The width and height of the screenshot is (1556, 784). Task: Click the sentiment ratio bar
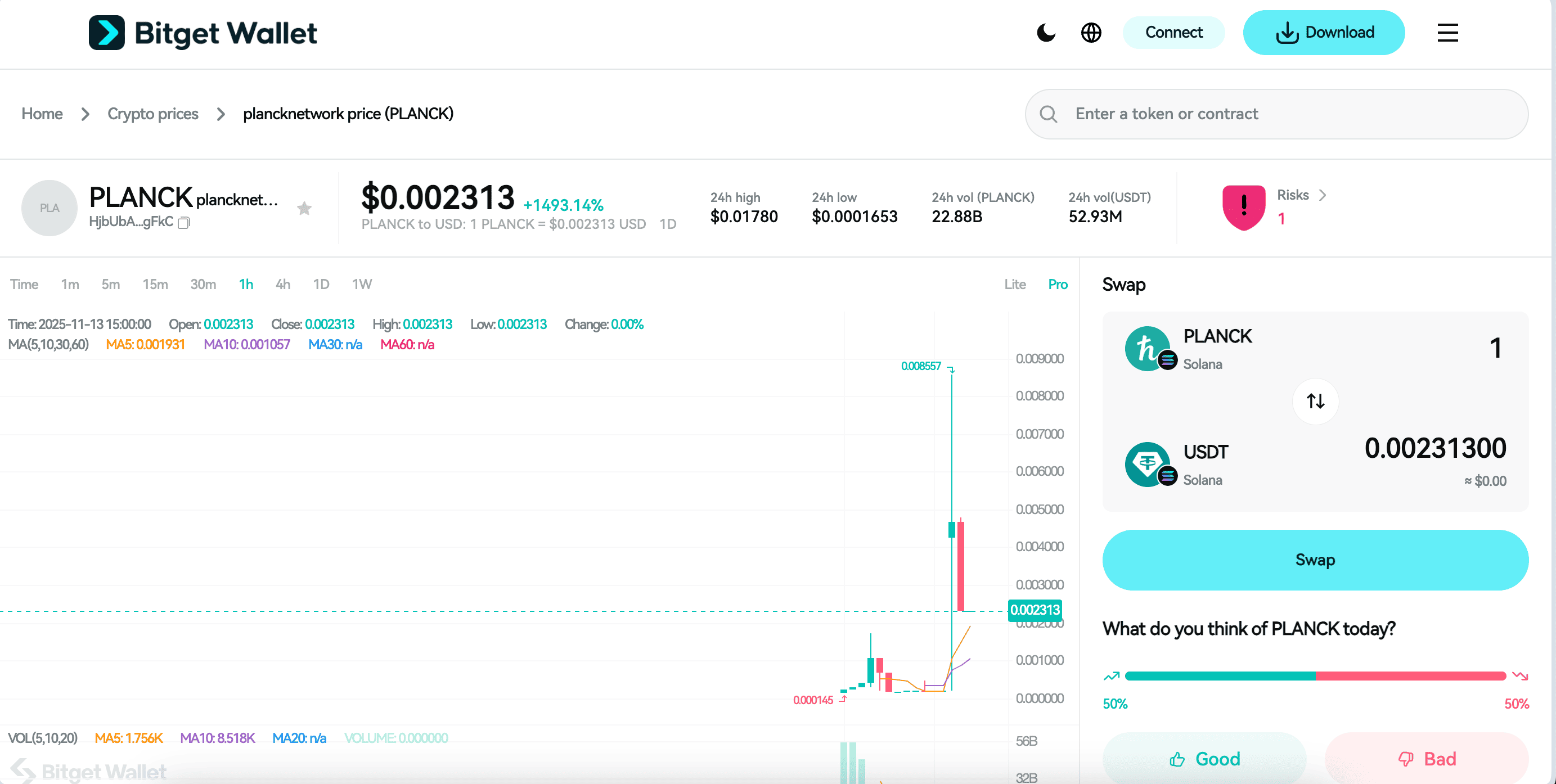[1316, 677]
